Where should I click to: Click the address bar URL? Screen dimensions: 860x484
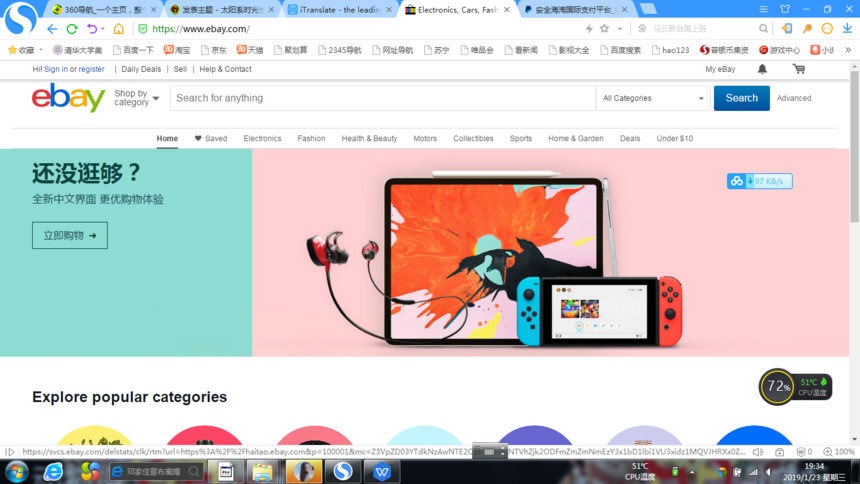(201, 29)
